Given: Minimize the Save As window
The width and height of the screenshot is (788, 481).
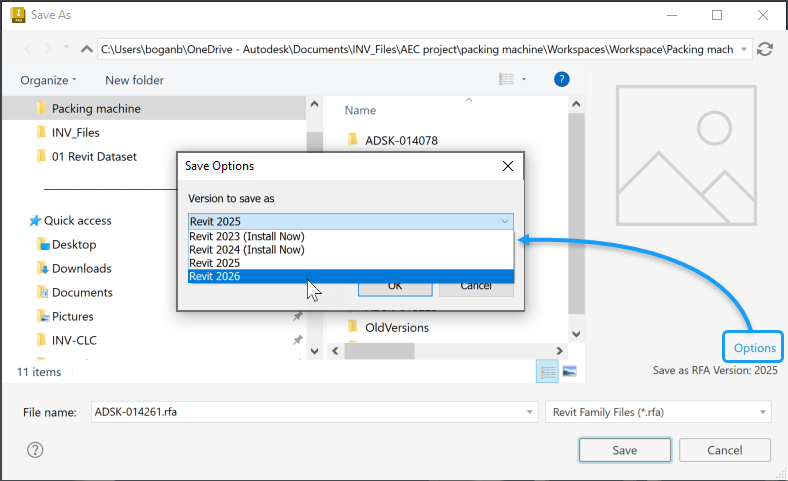Looking at the screenshot, I should [672, 15].
